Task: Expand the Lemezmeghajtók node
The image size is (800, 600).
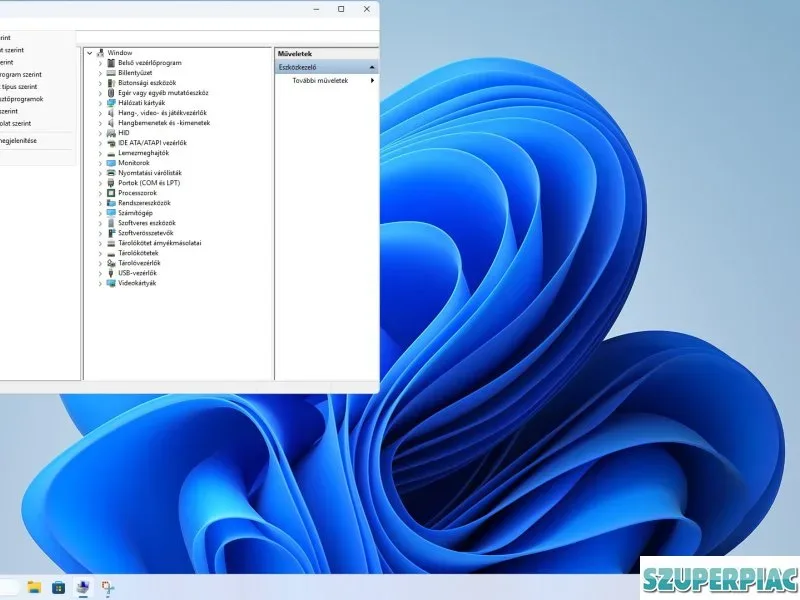Action: [100, 153]
